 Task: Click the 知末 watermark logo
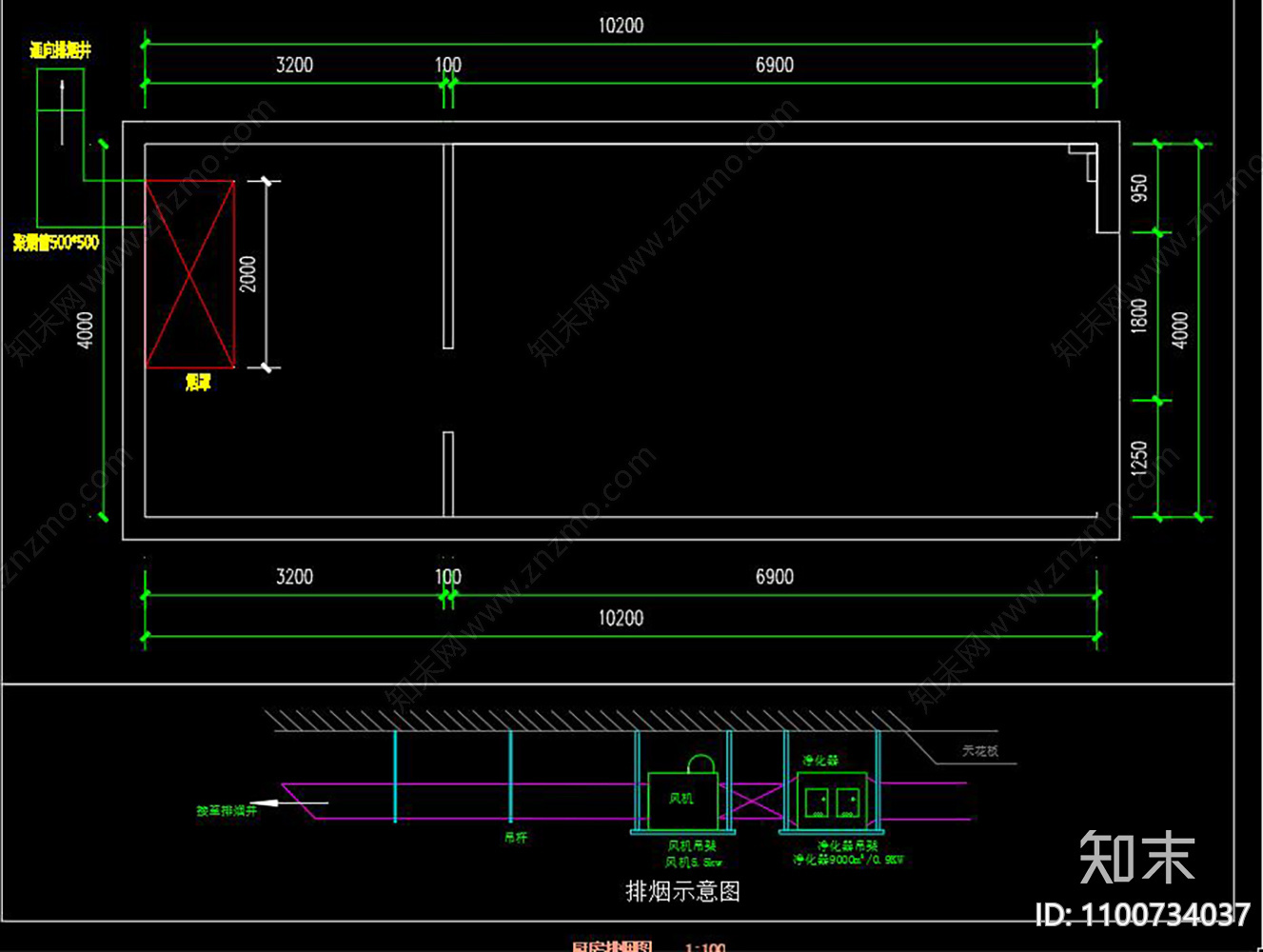pyautogui.click(x=1138, y=857)
